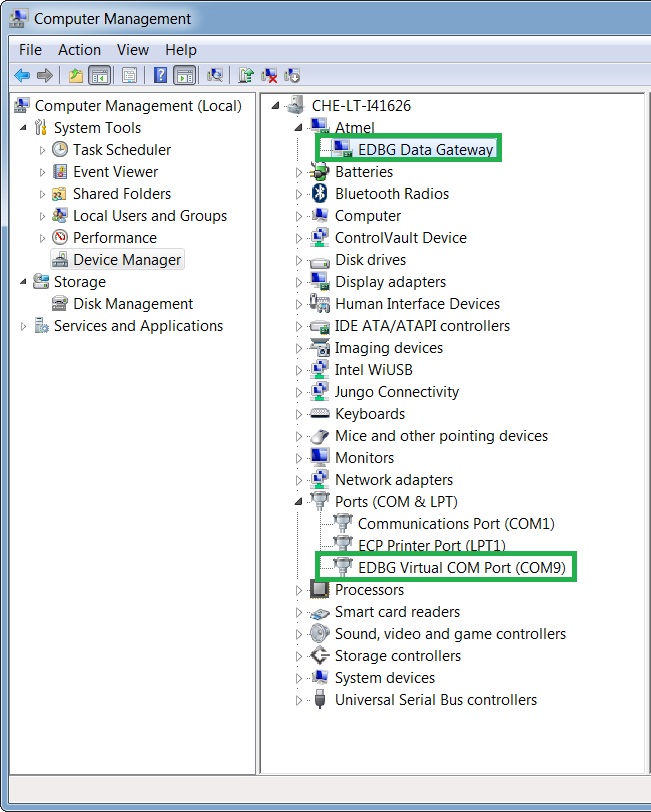Select Communications Port (COM1)

click(x=456, y=524)
